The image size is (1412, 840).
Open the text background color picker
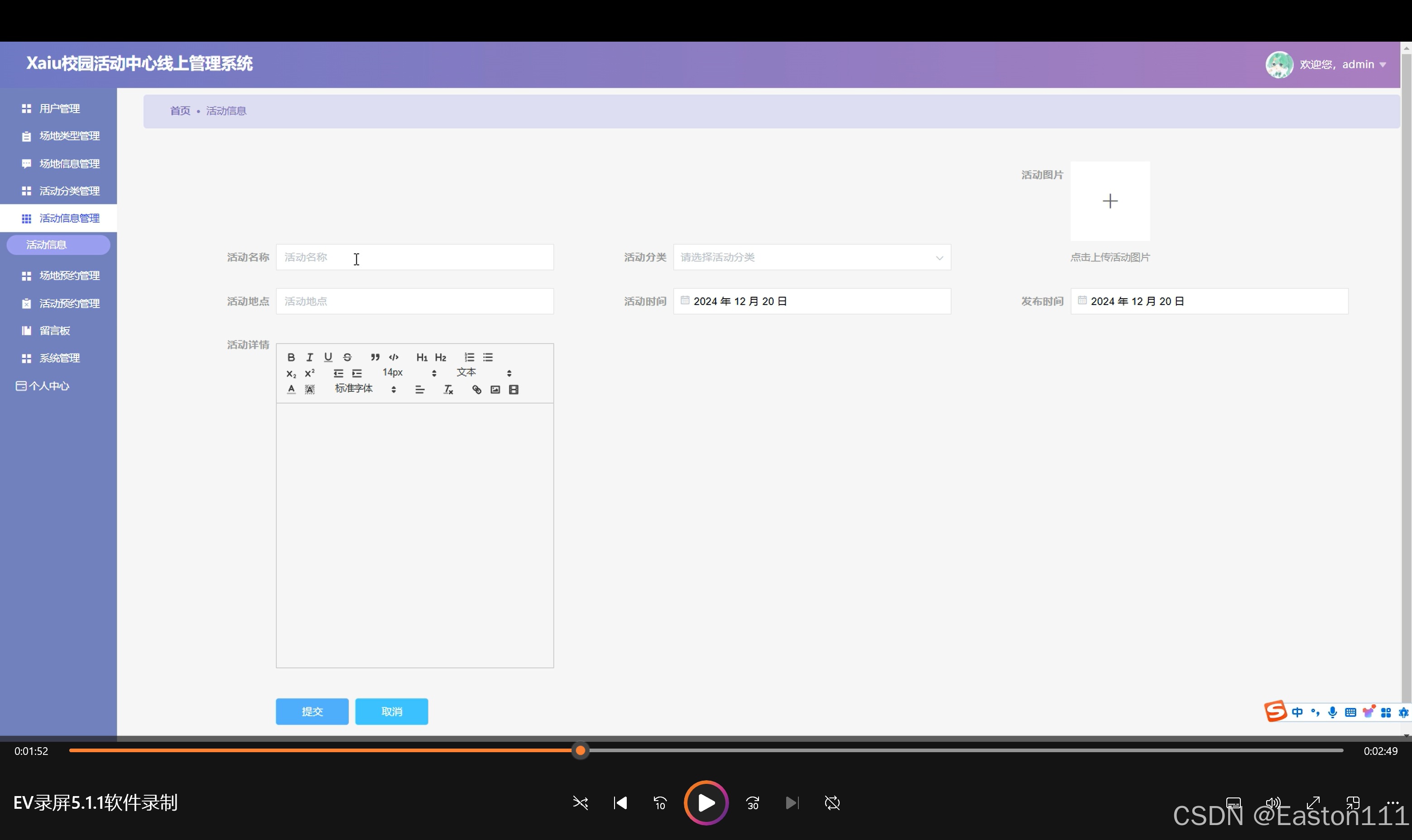309,389
